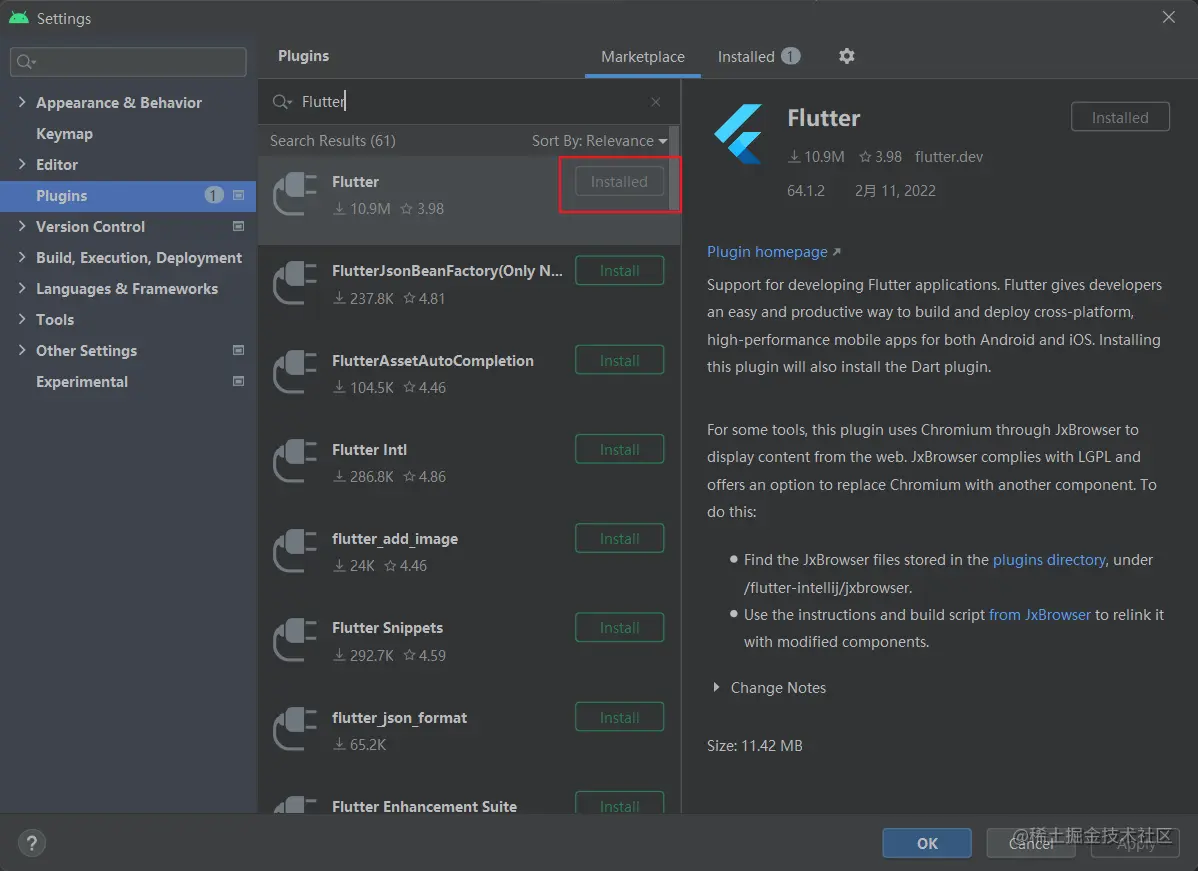Install the flutter_add_image plugin

[x=620, y=539]
